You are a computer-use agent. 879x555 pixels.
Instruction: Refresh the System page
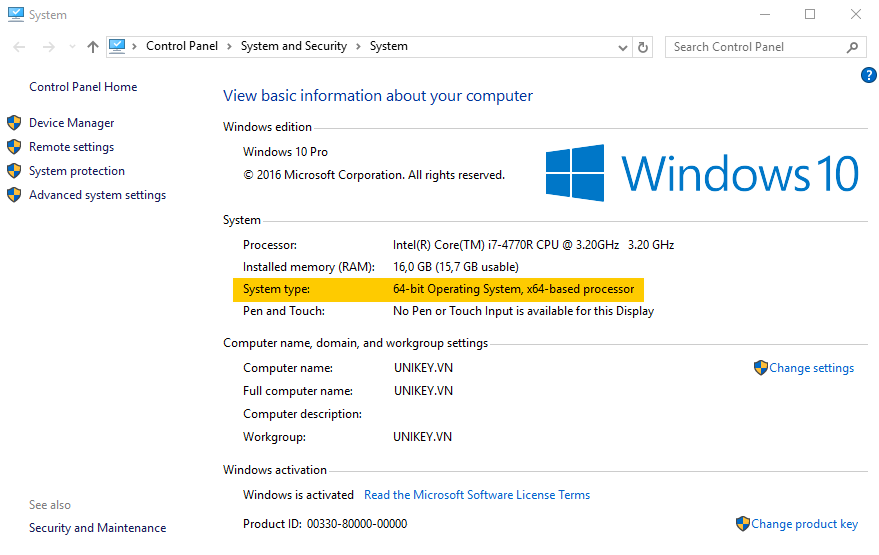(x=643, y=48)
